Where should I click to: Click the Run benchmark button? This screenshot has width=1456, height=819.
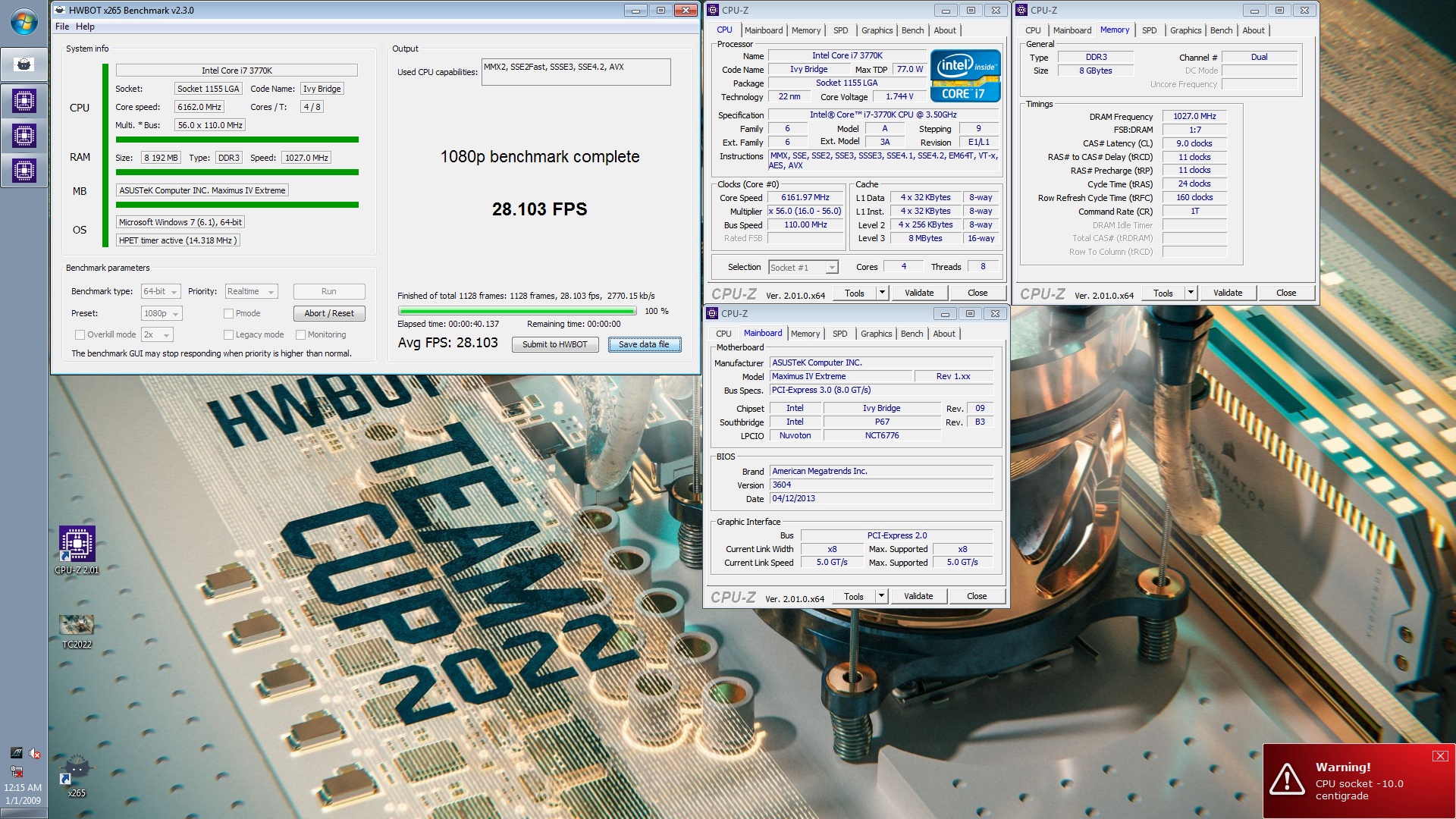(329, 291)
